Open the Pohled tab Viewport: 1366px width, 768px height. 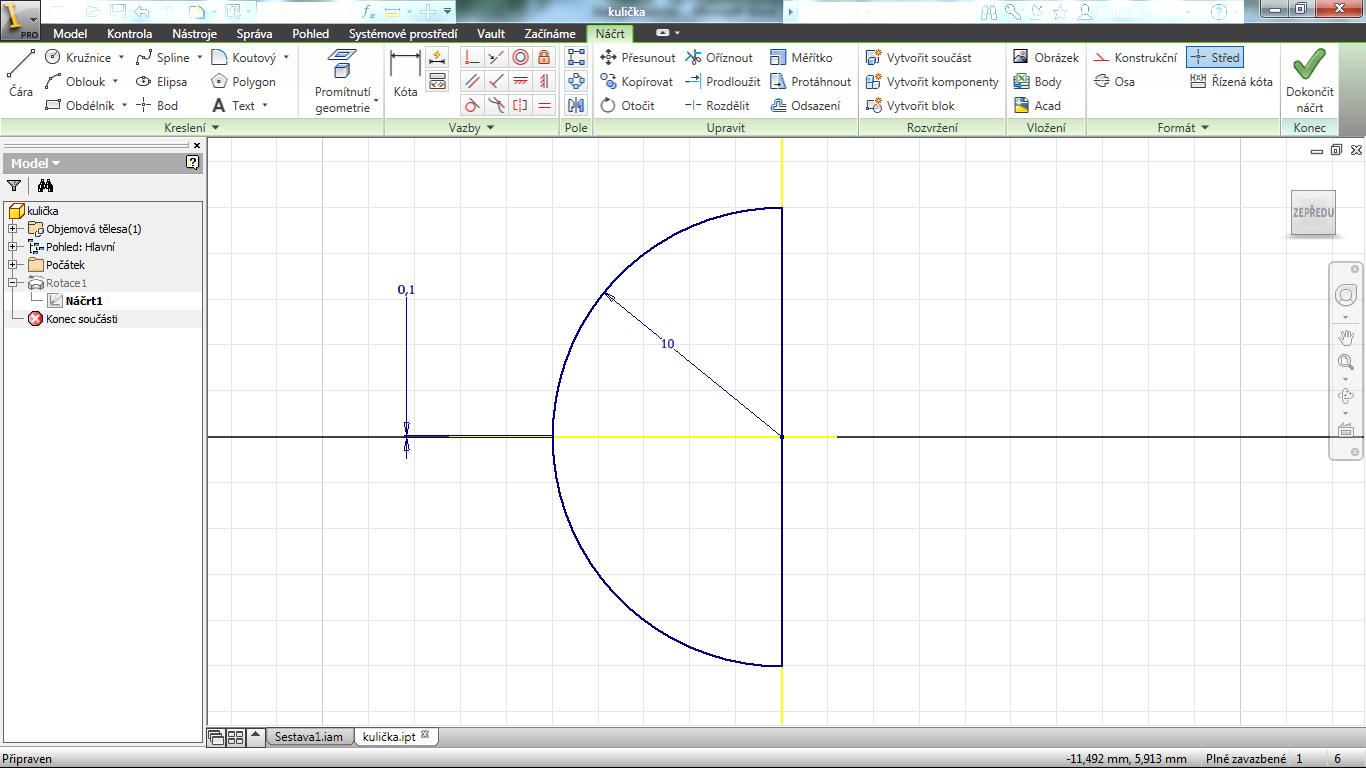[x=311, y=33]
